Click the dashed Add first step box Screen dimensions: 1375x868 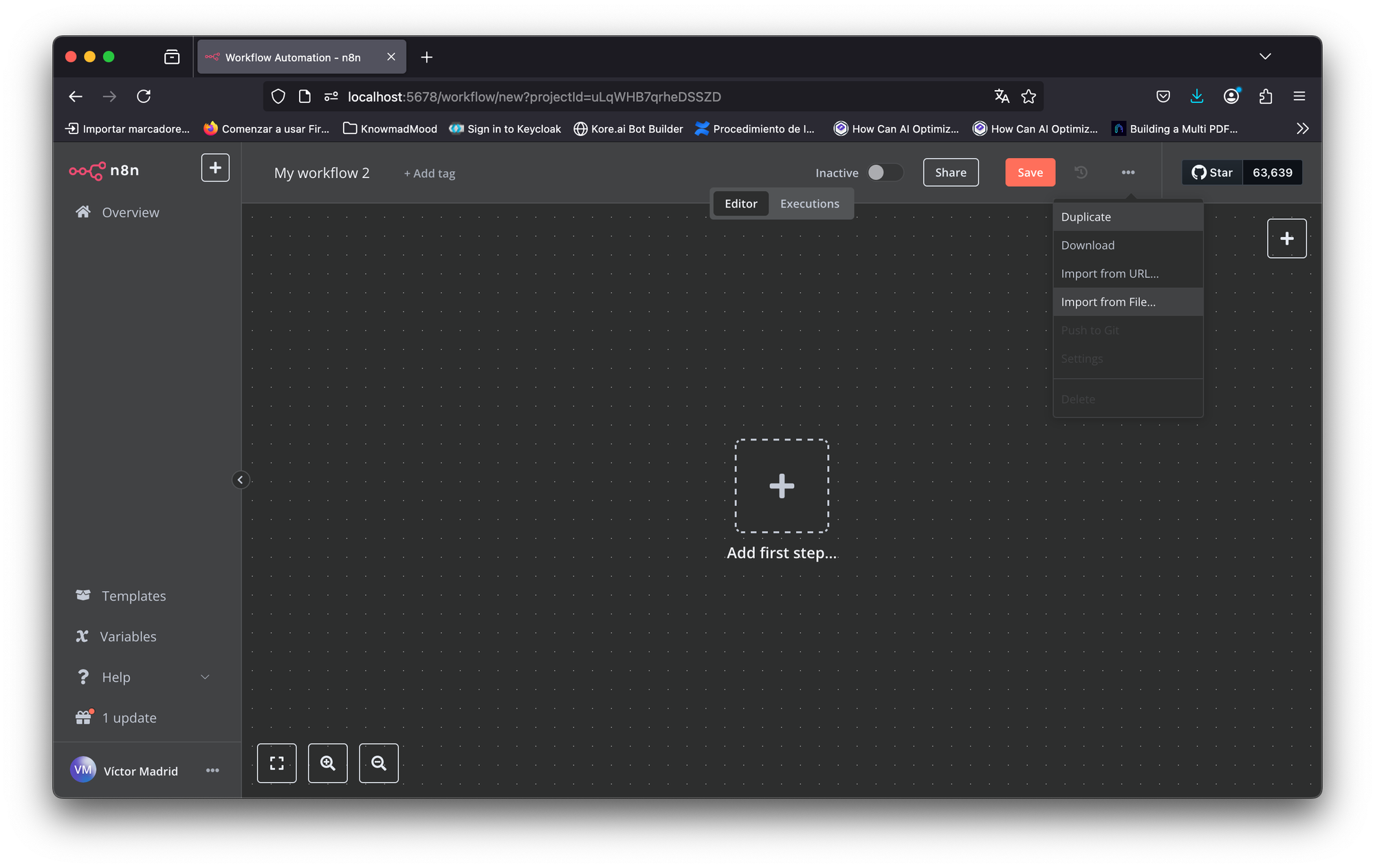pos(782,486)
